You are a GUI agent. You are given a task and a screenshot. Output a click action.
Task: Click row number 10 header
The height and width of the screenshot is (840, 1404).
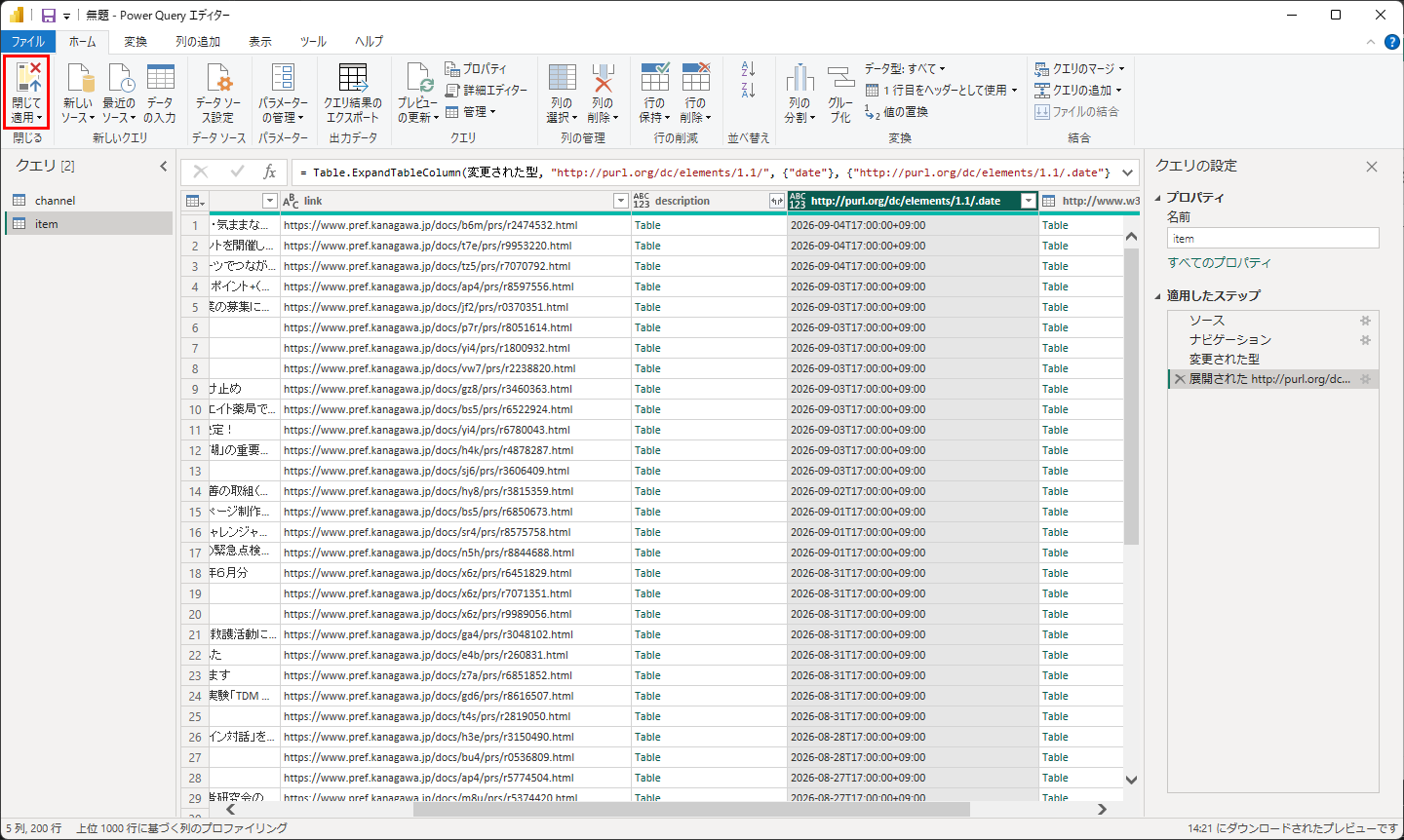195,409
